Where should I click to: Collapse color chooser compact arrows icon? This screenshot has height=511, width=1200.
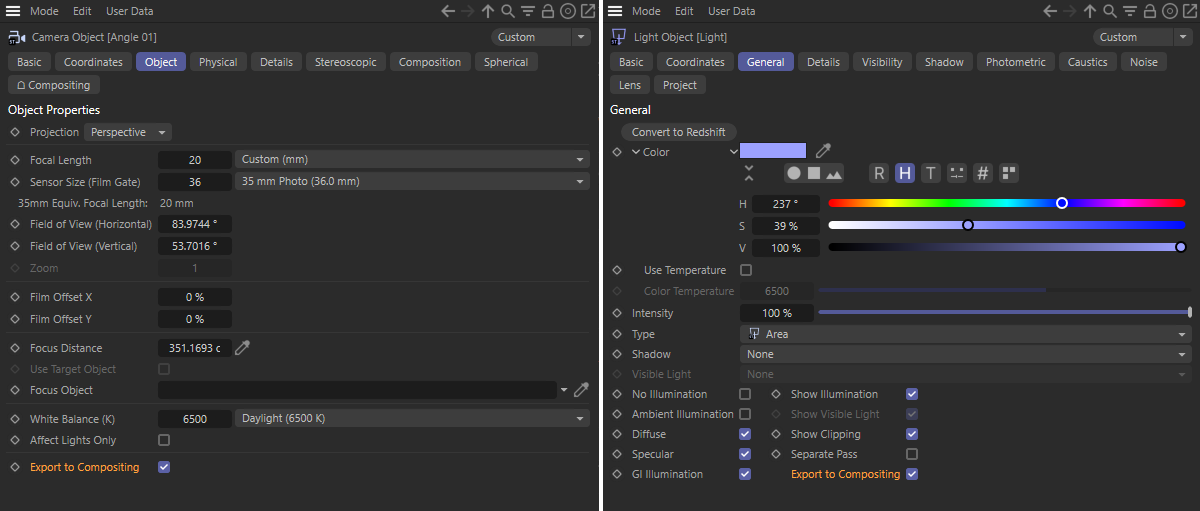pyautogui.click(x=749, y=173)
